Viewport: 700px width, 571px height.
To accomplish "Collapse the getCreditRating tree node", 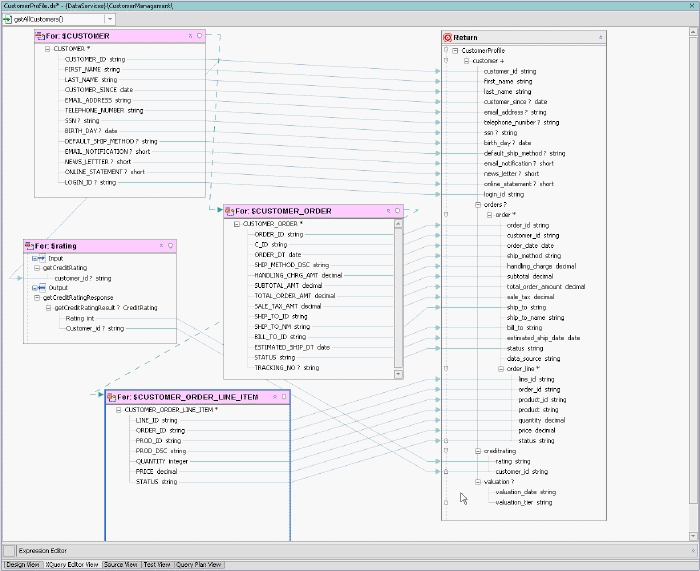I will point(37,268).
